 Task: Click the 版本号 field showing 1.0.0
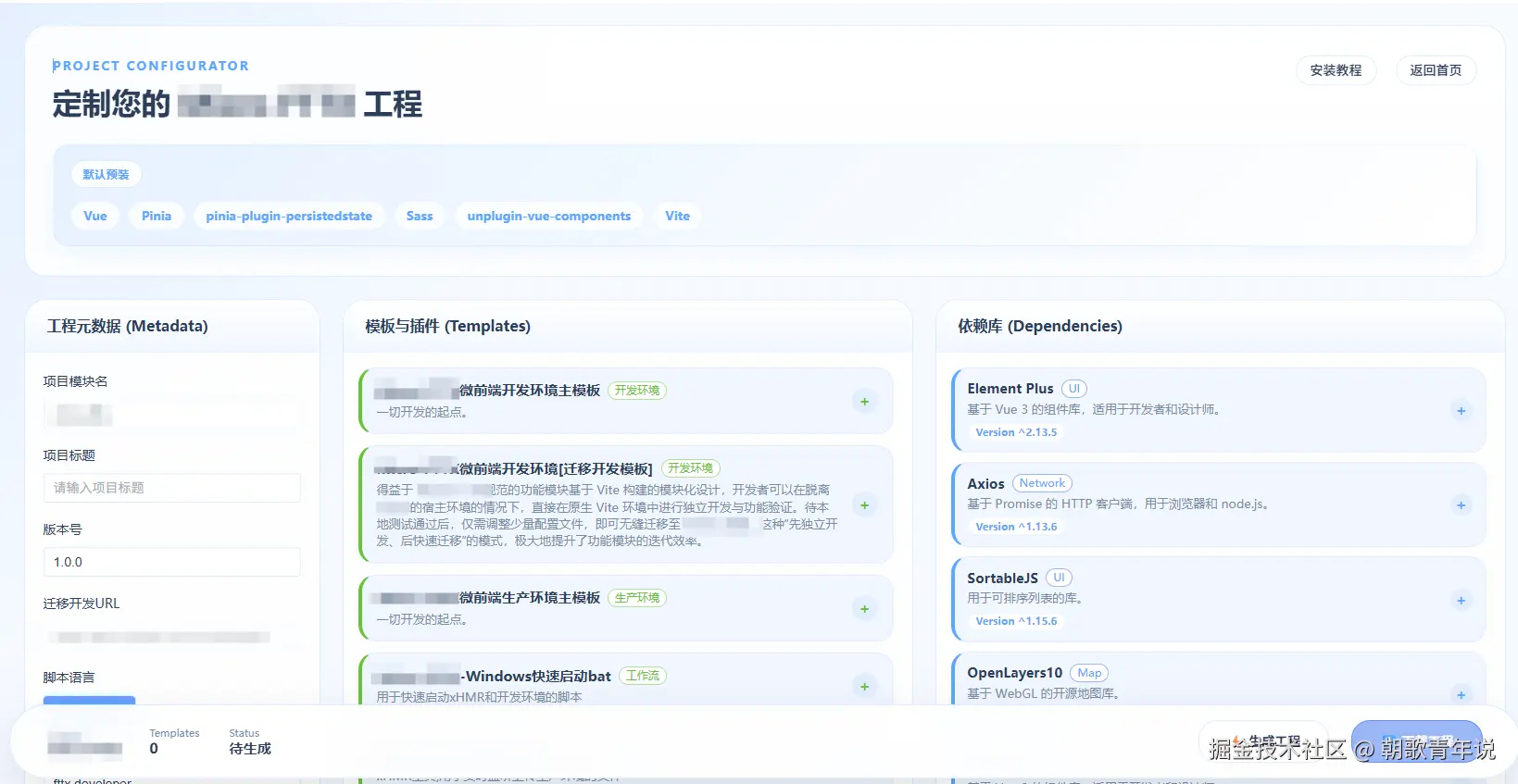172,562
